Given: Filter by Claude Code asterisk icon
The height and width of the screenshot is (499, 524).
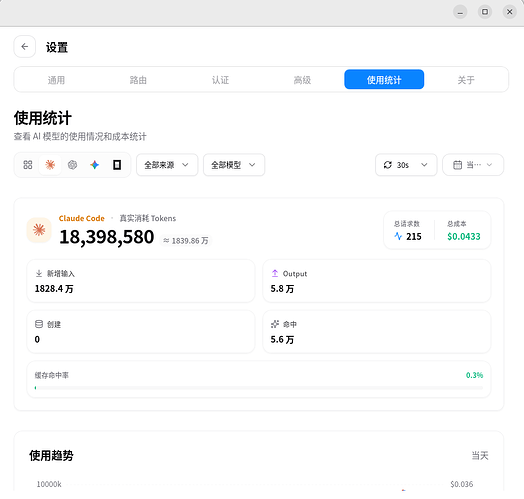Looking at the screenshot, I should pyautogui.click(x=50, y=165).
